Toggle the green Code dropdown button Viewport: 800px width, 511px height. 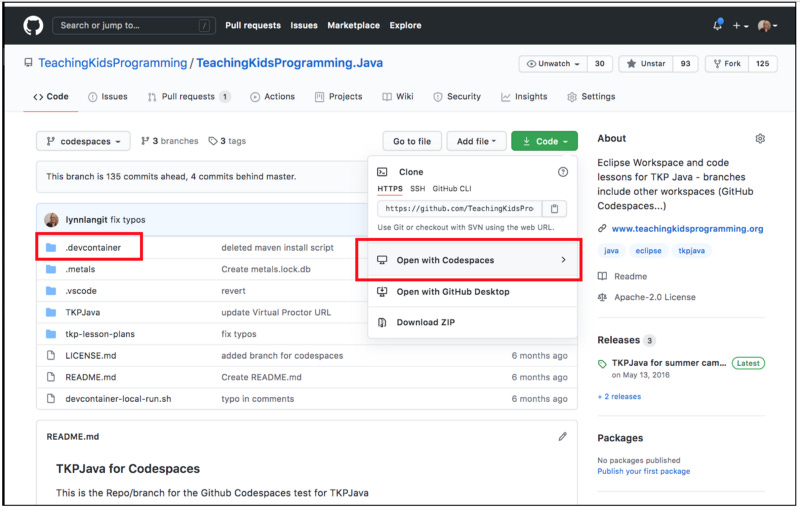point(544,141)
